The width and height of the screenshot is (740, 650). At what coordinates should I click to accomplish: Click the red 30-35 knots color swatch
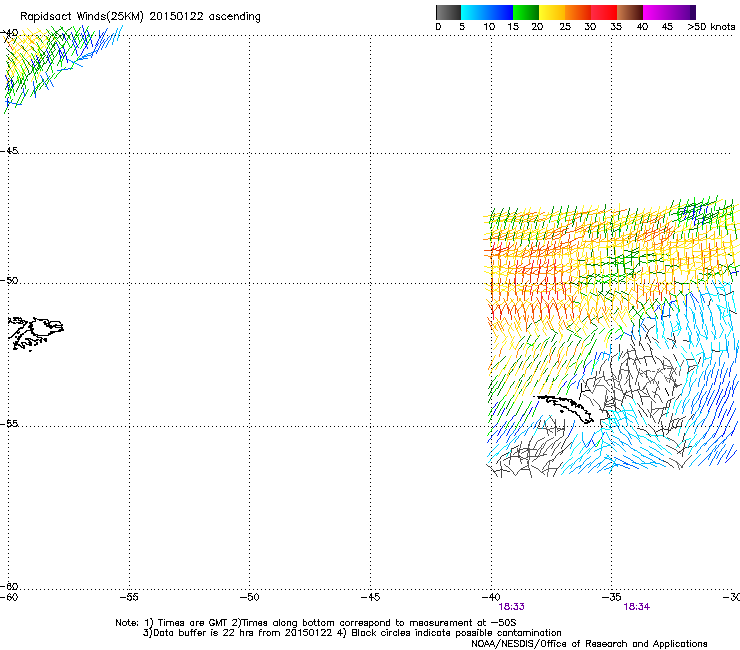point(604,12)
